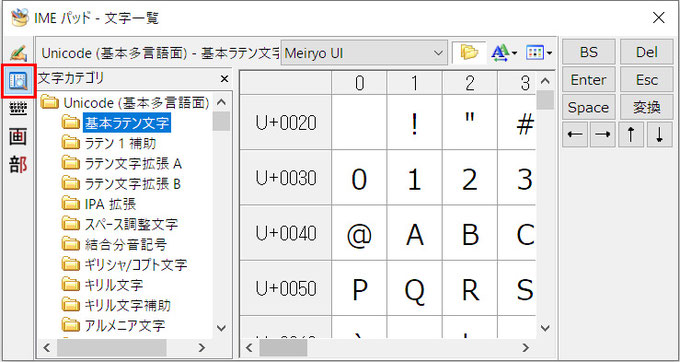680x362 pixels.
Task: Click the yellow folder character category button
Action: (x=469, y=53)
